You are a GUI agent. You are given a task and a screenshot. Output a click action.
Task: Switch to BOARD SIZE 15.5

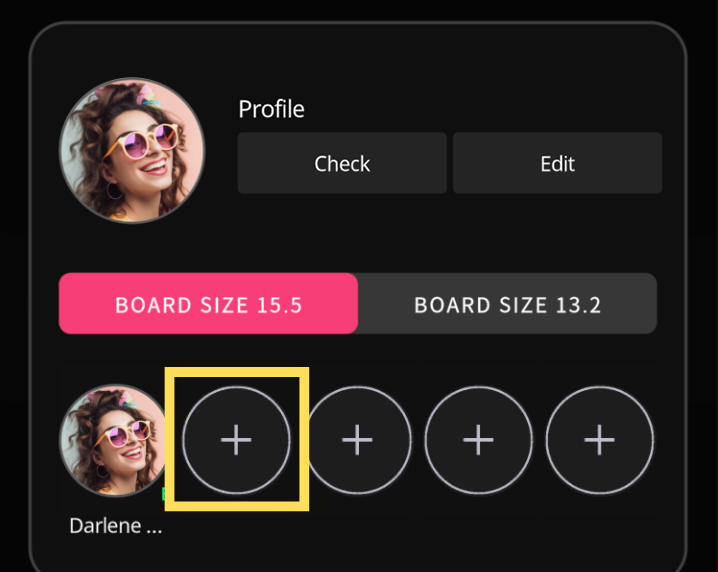pos(208,304)
